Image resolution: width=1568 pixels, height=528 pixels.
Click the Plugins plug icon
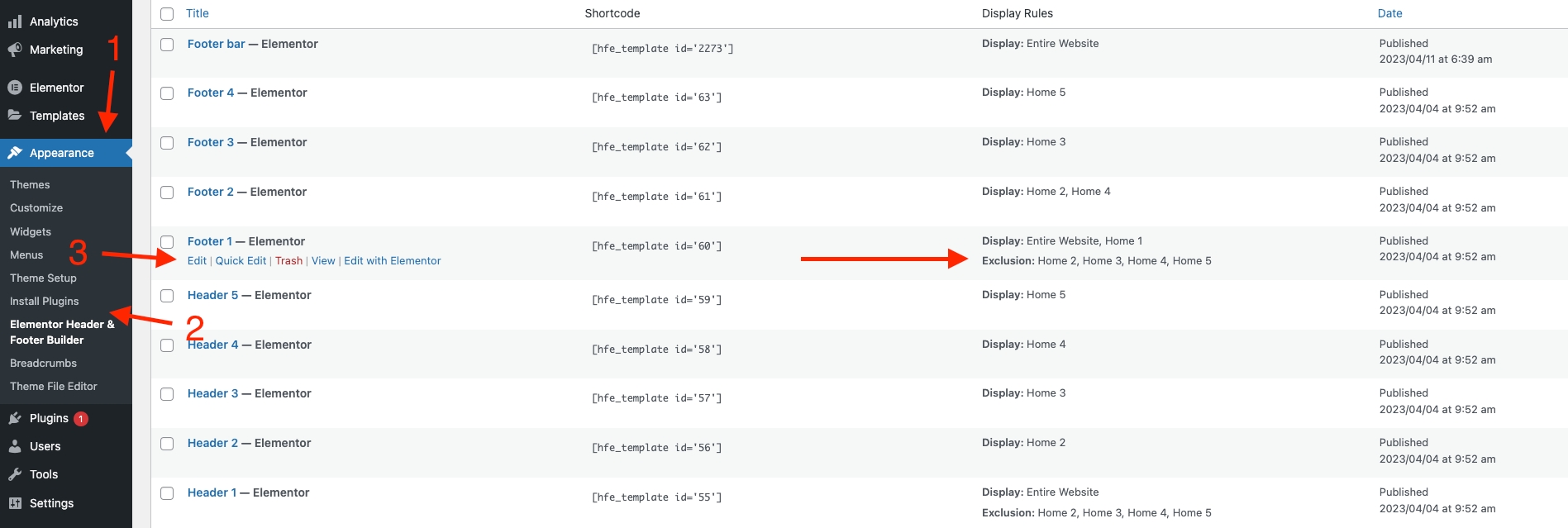[15, 418]
